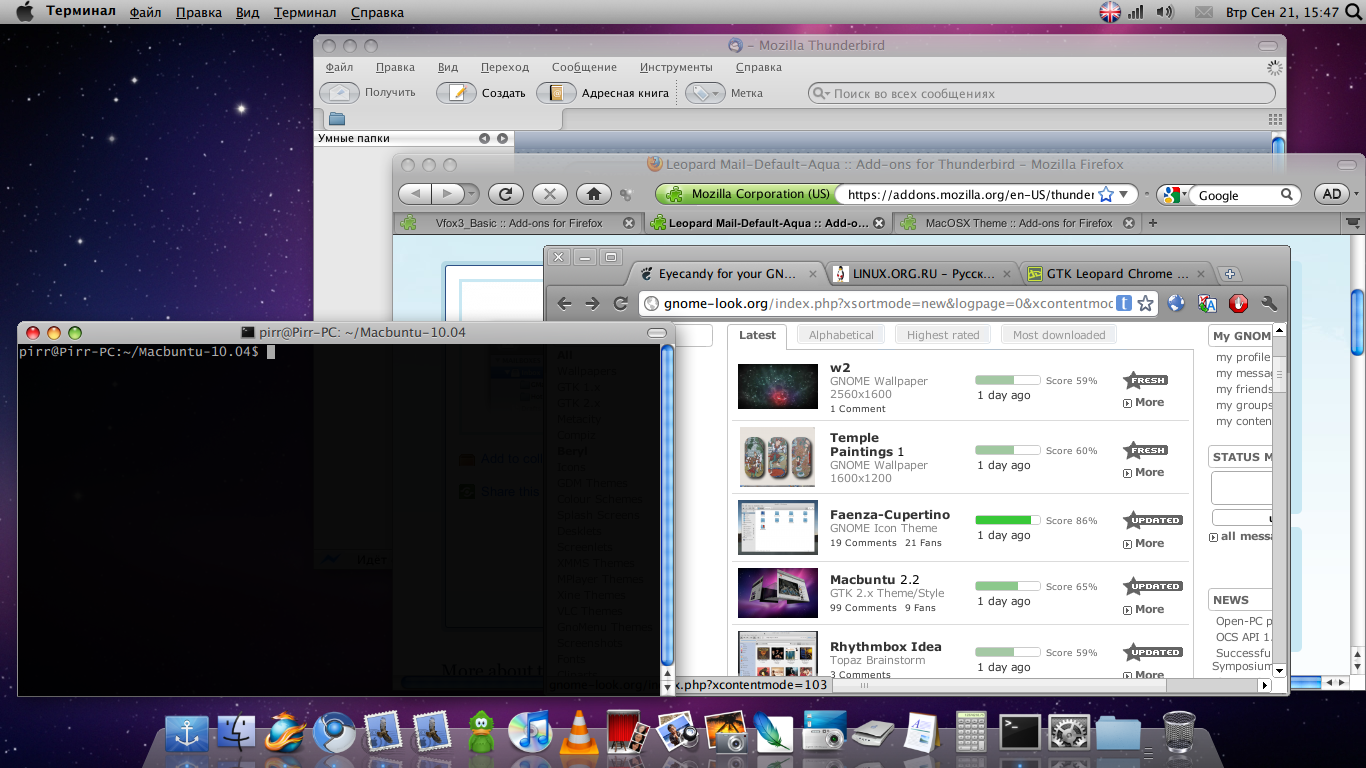Switch to GTK Leopard Chrome tab
The height and width of the screenshot is (768, 1366).
point(1117,274)
